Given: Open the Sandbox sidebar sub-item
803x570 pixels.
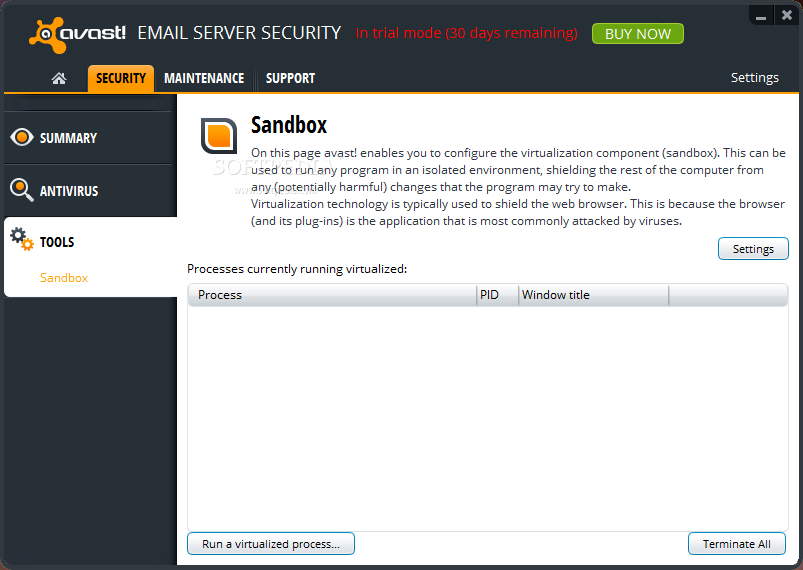Looking at the screenshot, I should 64,278.
